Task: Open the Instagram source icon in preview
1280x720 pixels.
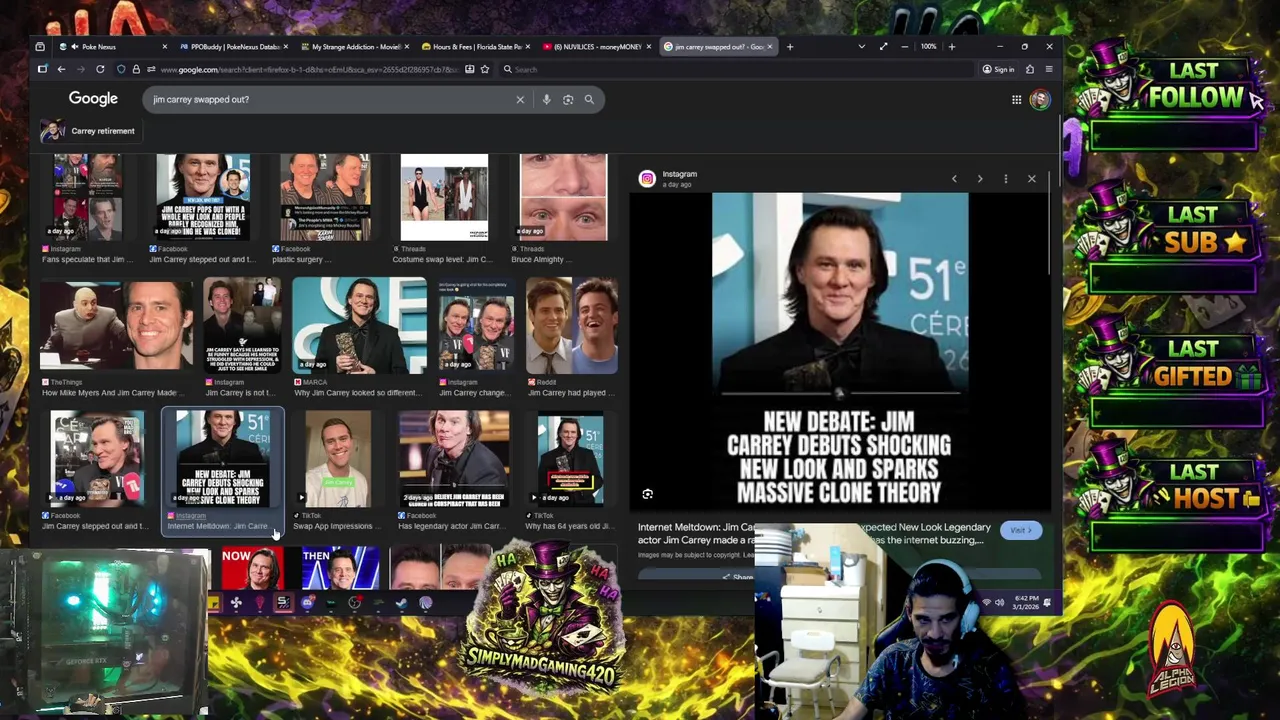Action: [x=647, y=179]
